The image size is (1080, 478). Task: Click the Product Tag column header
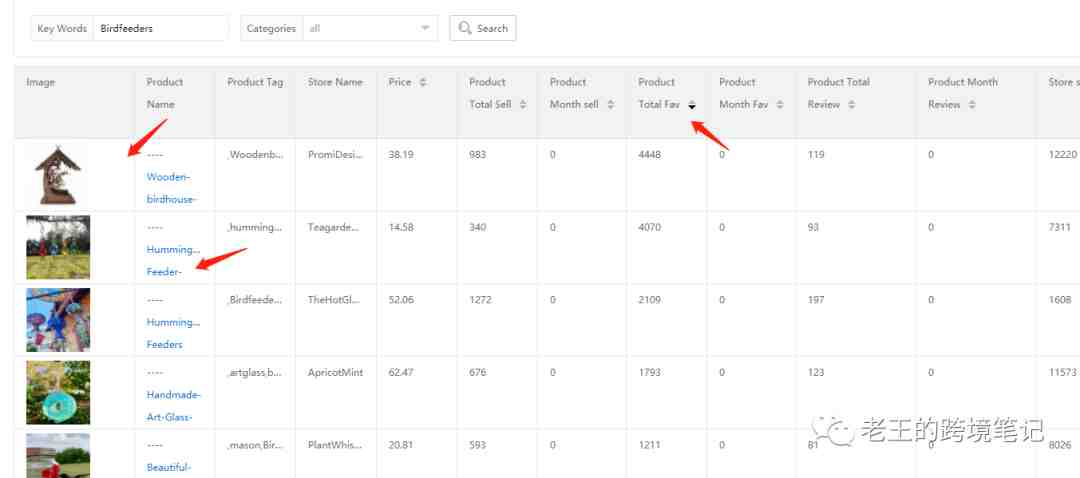255,82
